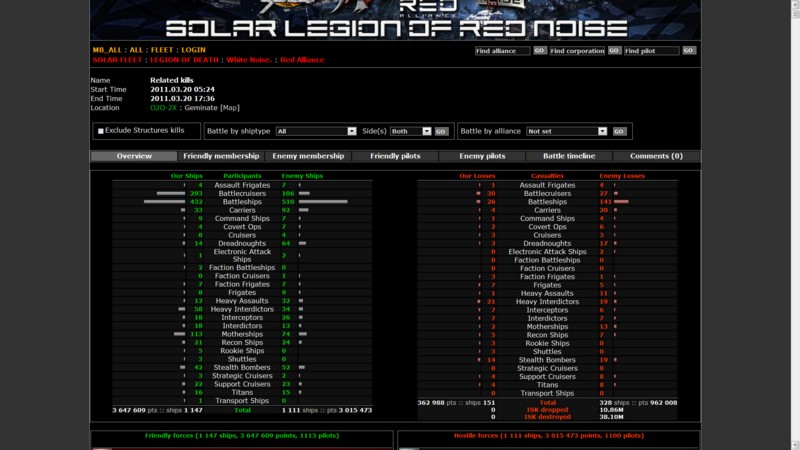Click Battleships in Participants list
The image size is (800, 450).
coord(242,202)
